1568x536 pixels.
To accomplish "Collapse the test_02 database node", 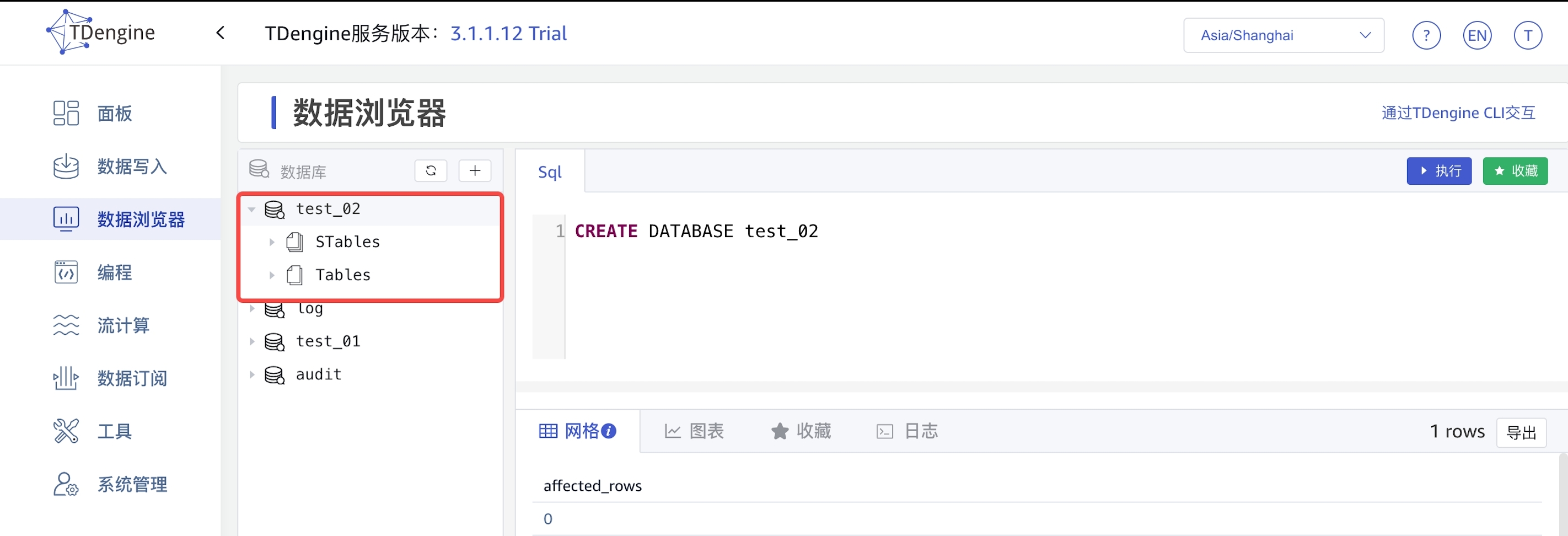I will pyautogui.click(x=251, y=210).
